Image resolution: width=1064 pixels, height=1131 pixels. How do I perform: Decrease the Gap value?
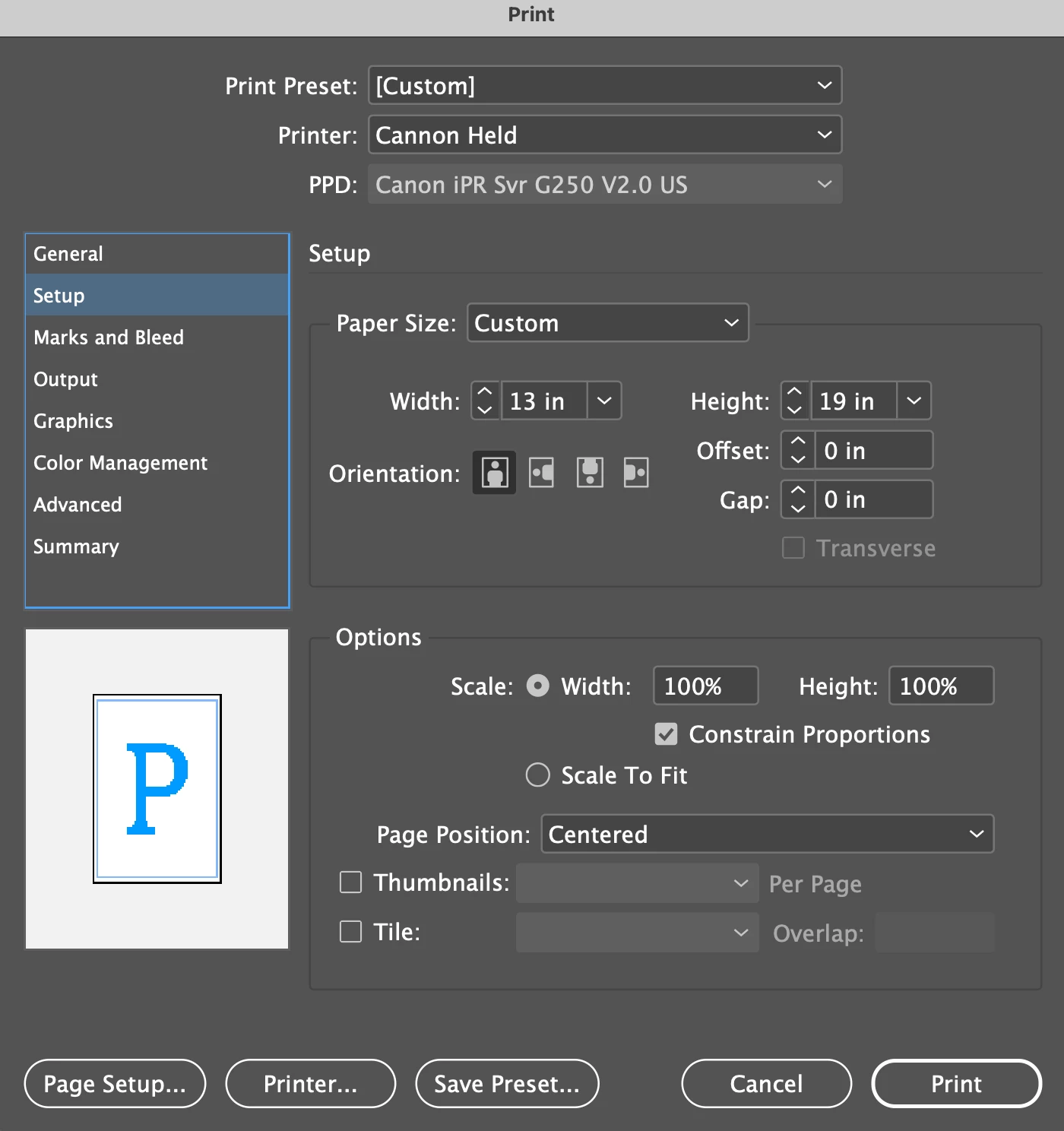[x=798, y=508]
